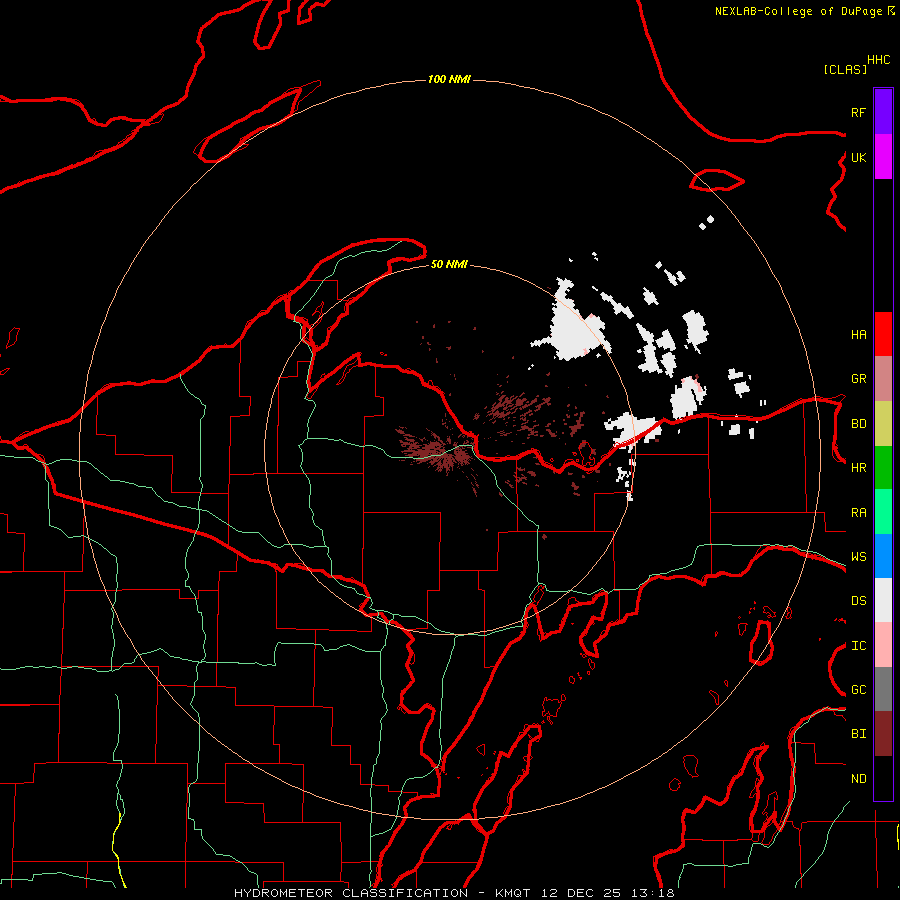Click the black ND legend swatch

point(883,778)
